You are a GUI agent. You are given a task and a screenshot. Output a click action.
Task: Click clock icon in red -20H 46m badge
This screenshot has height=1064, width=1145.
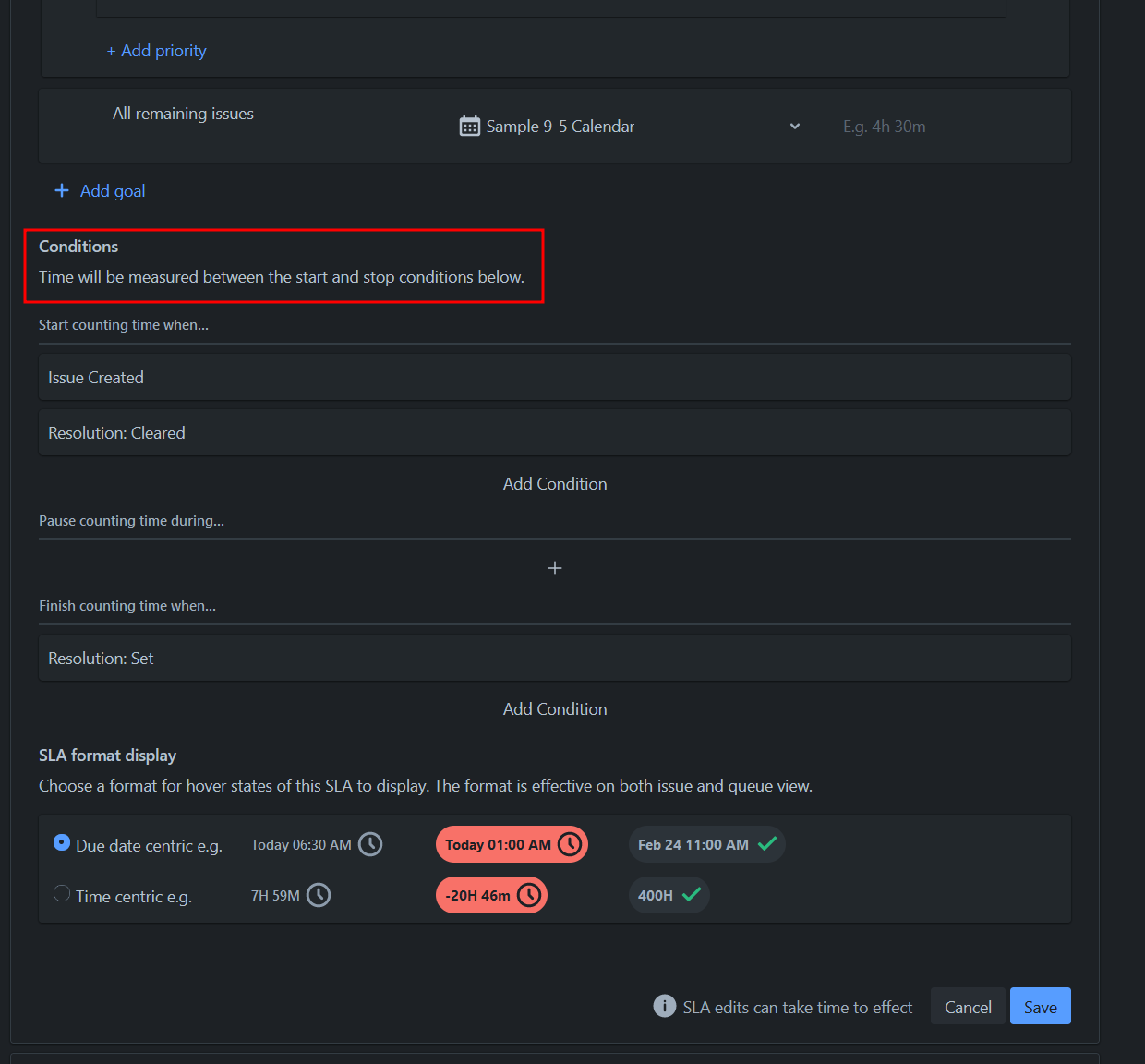pos(529,895)
